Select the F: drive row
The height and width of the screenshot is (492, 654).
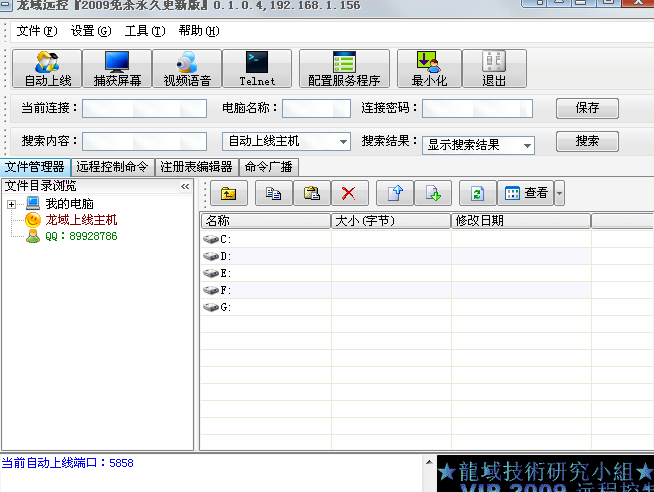click(x=395, y=290)
